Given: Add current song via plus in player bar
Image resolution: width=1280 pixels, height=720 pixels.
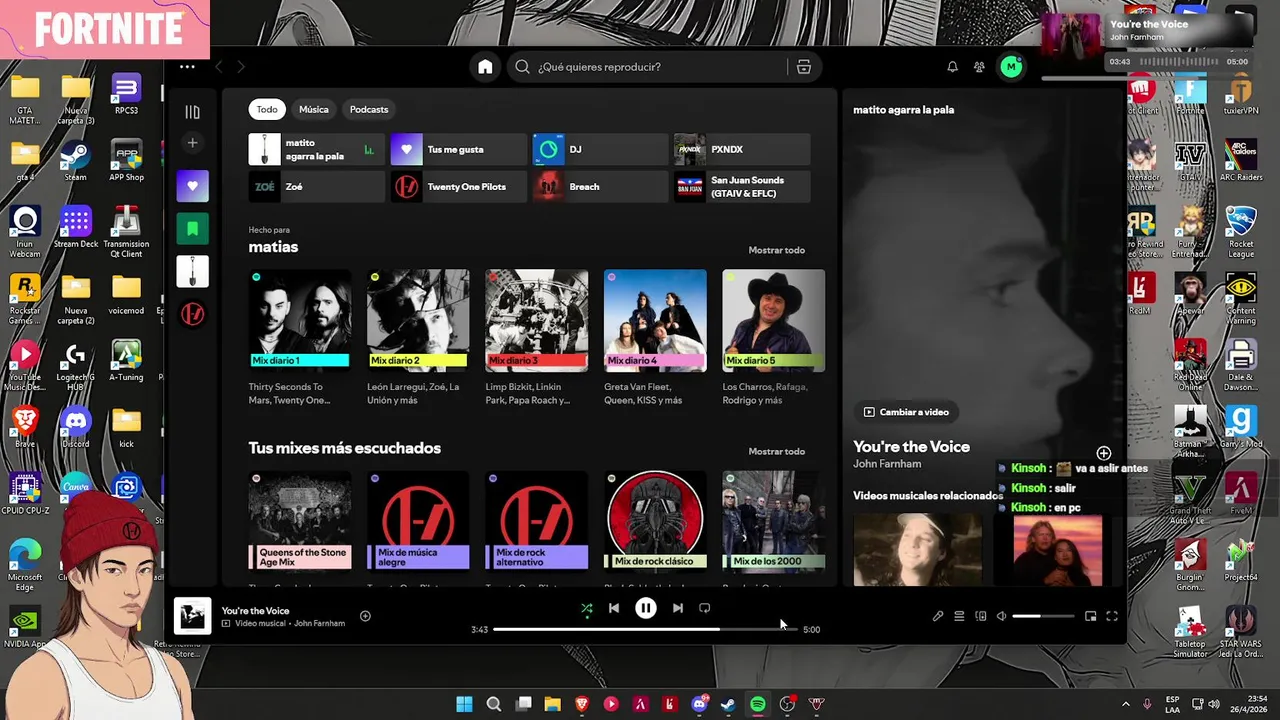Looking at the screenshot, I should click(x=365, y=616).
